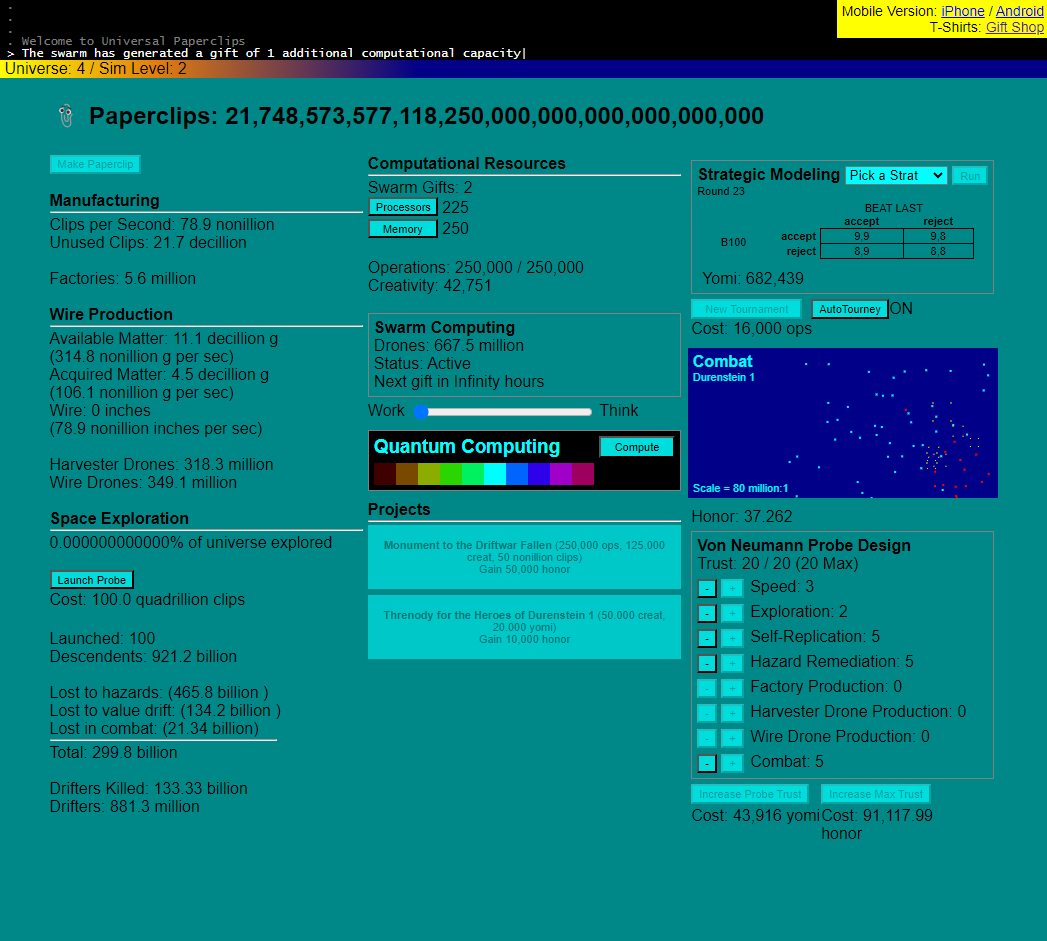The width and height of the screenshot is (1047, 941).
Task: Click the paperclip icon beside Paperclips count
Action: (65, 116)
